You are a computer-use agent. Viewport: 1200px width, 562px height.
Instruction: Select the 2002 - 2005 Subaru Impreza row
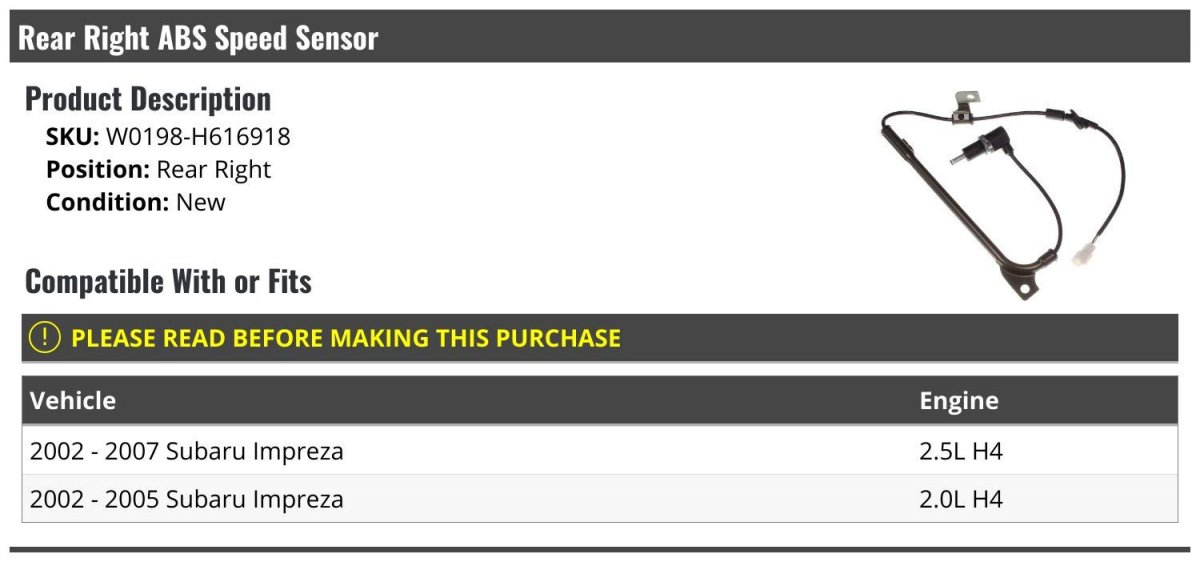(x=600, y=499)
